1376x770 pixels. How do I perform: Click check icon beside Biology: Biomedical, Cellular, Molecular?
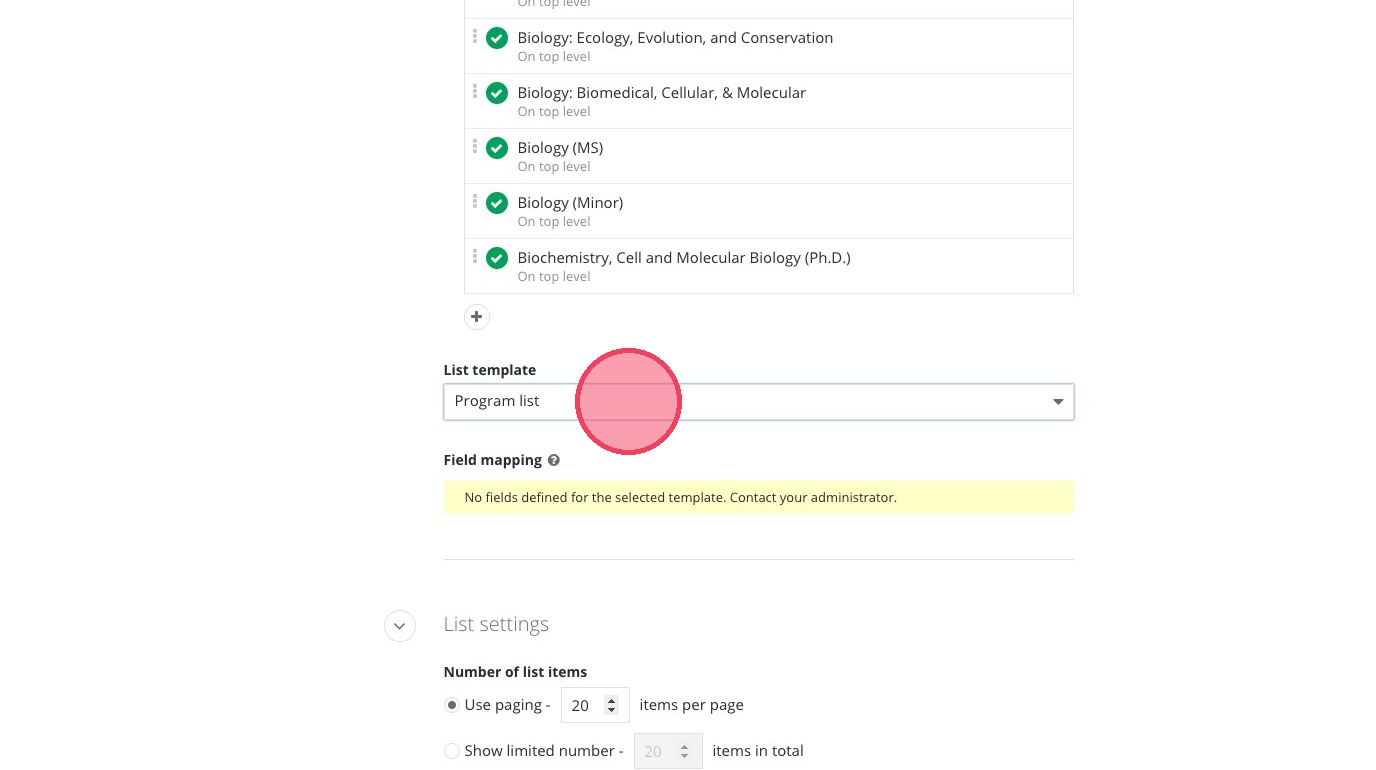tap(497, 93)
